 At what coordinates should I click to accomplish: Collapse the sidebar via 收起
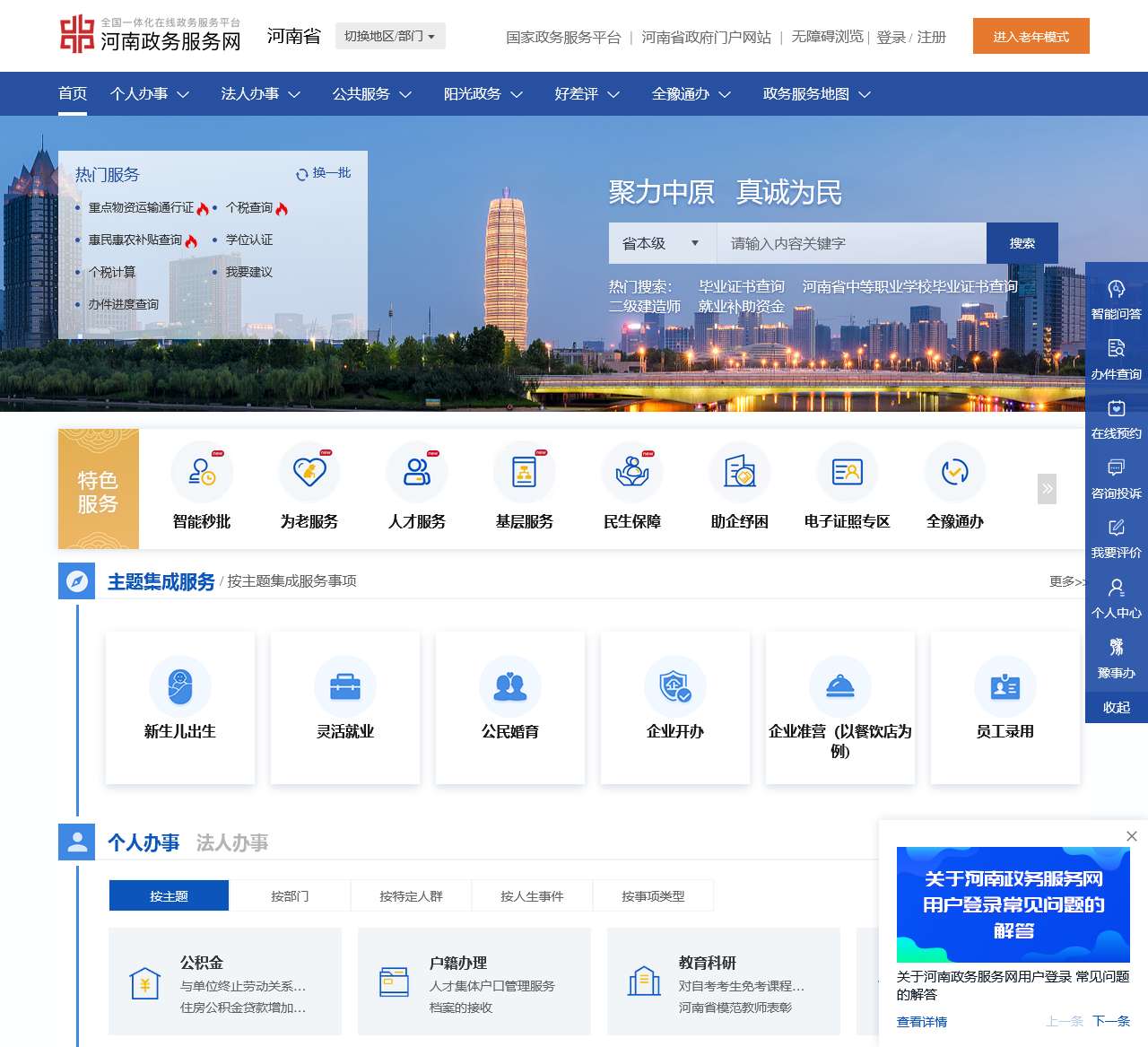[x=1116, y=708]
